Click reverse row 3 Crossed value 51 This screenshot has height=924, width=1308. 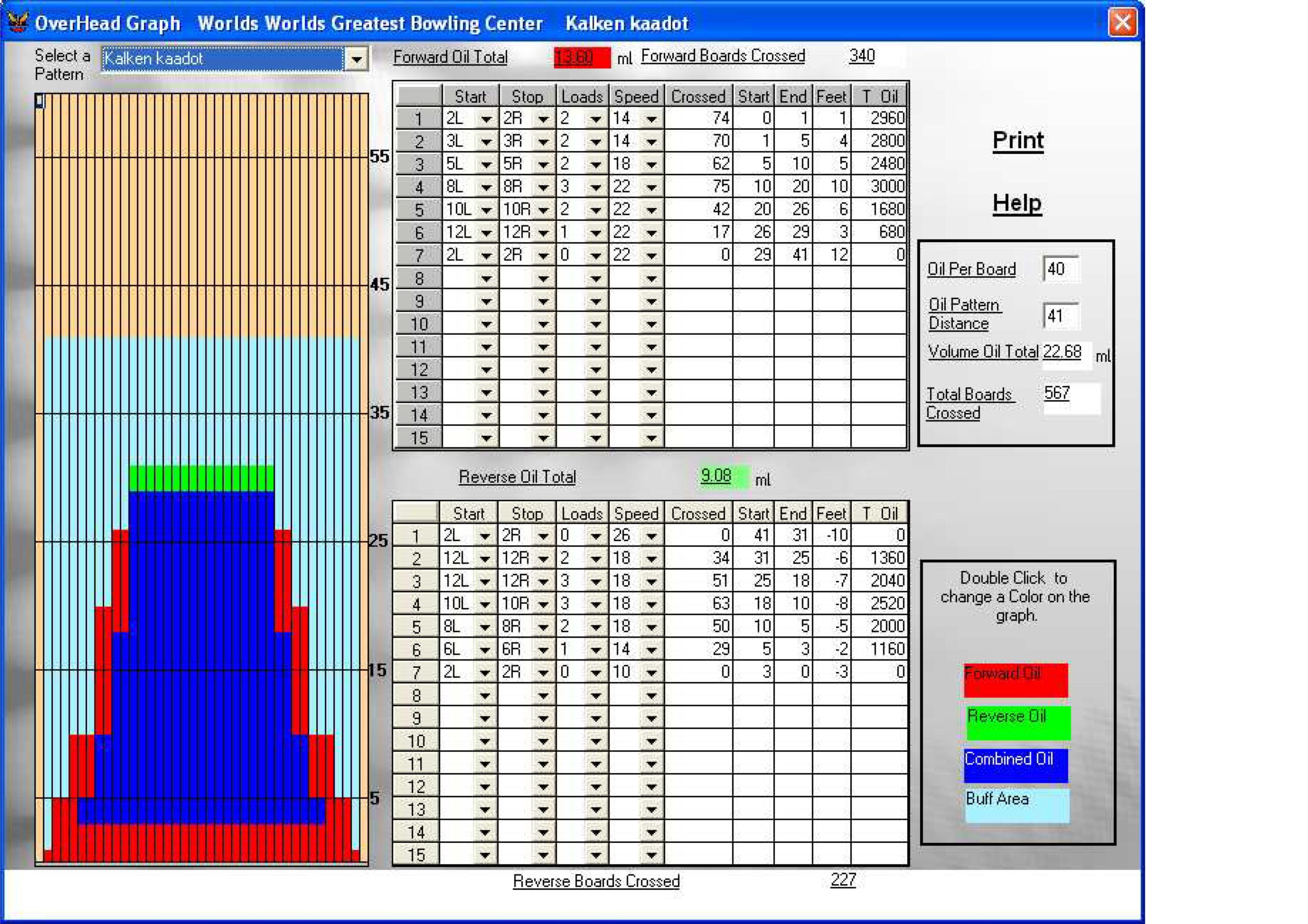click(x=698, y=580)
